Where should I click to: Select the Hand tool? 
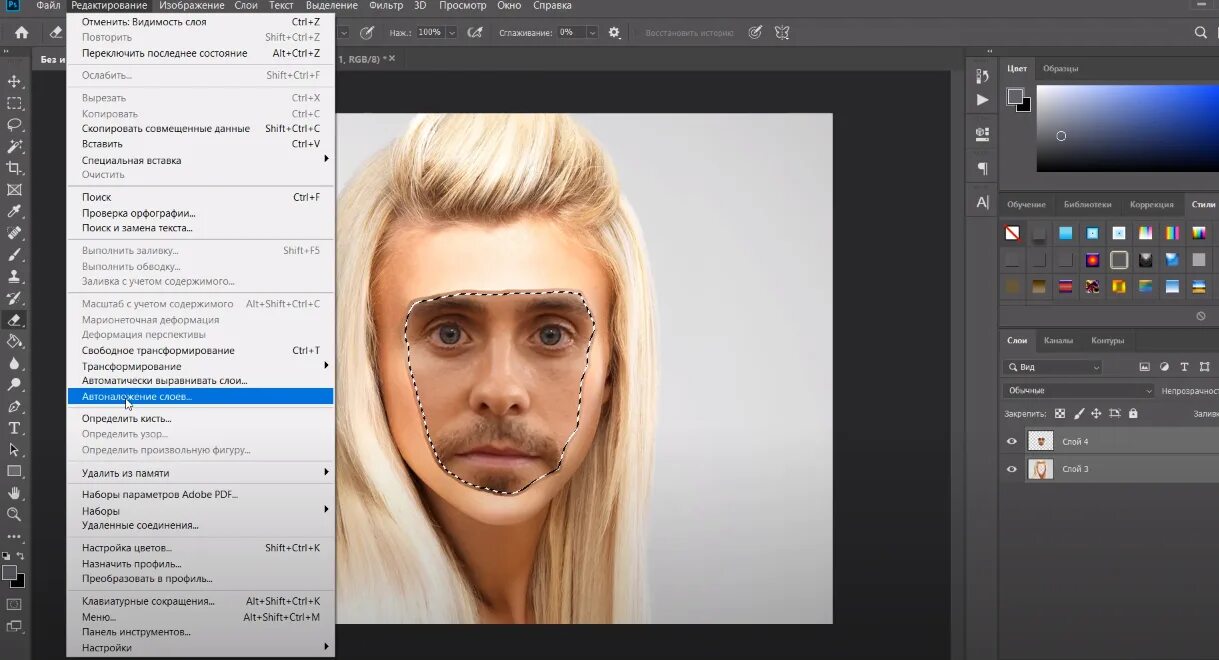click(14, 493)
